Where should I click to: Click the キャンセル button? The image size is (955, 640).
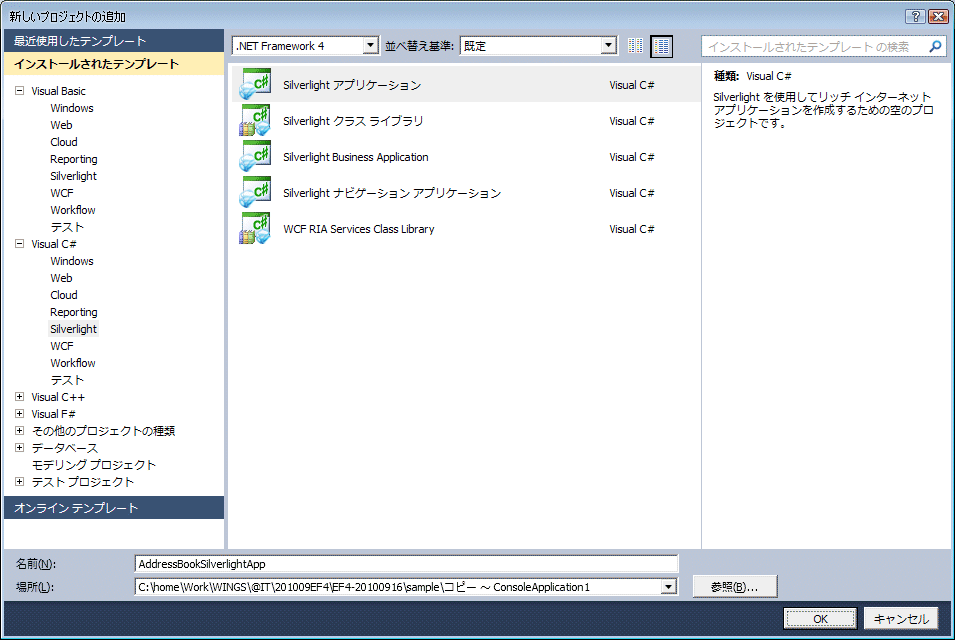click(901, 619)
